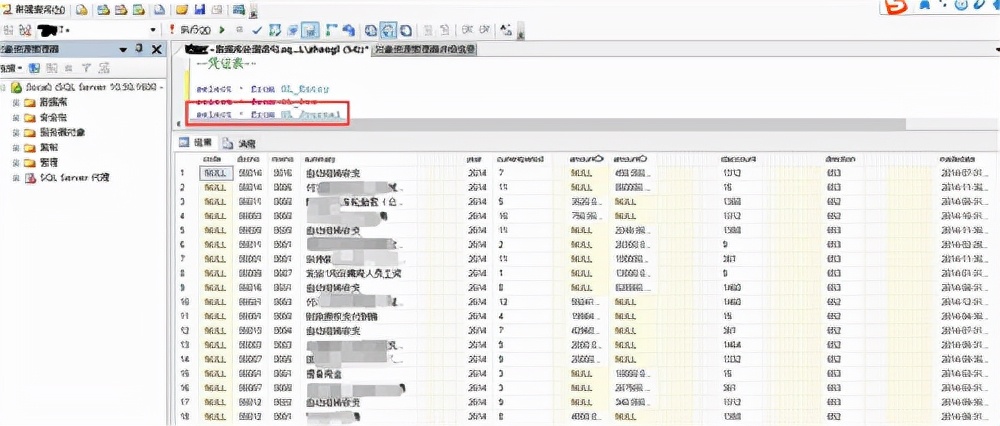Open an Analysis Services XMLA Query
Viewport: 1000px width, 426px height.
click(138, 10)
